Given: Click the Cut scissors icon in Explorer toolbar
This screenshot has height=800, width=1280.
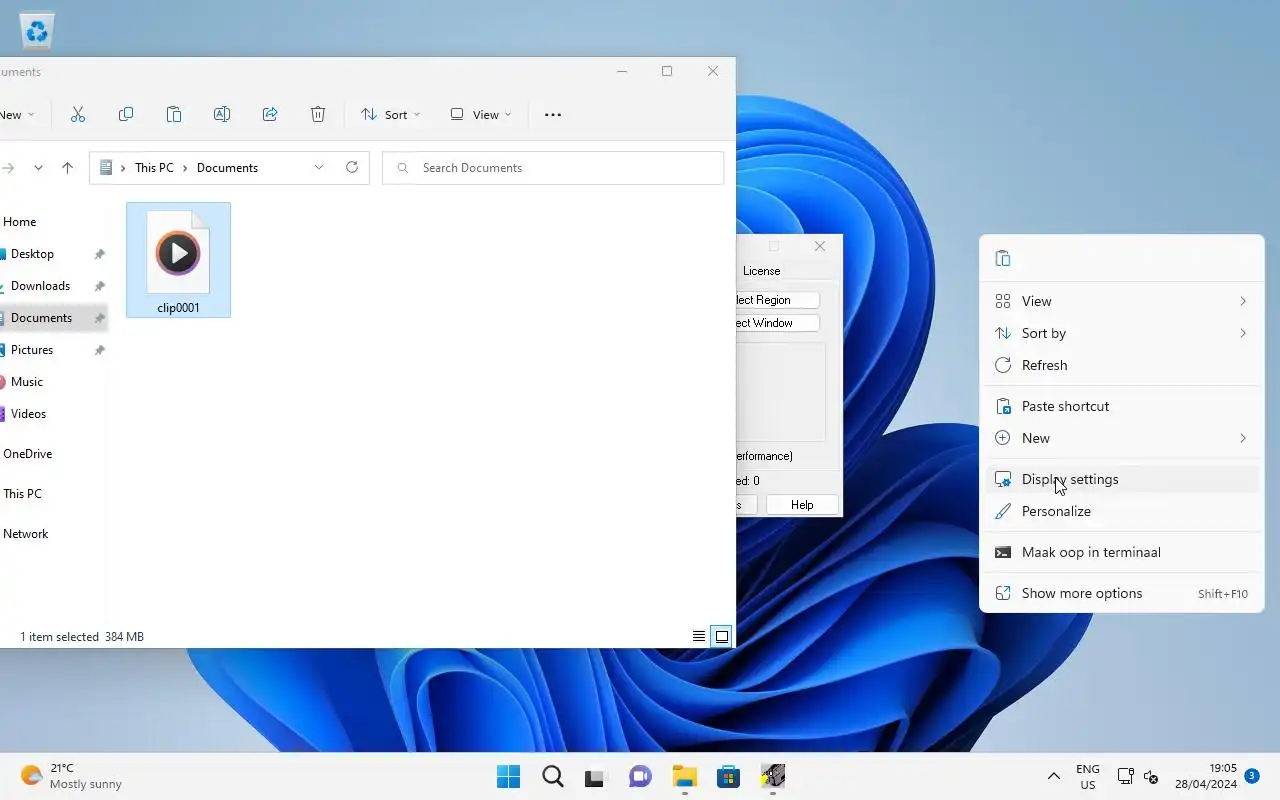Looking at the screenshot, I should [x=78, y=115].
